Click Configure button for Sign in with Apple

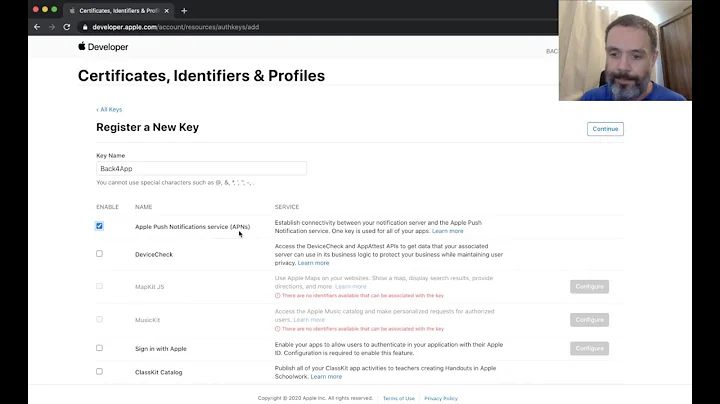pos(589,348)
